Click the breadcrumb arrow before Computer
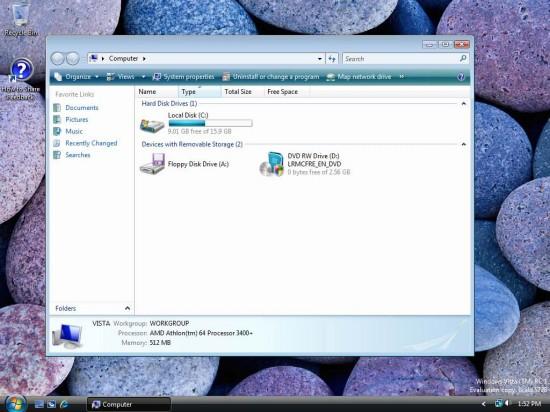 (103, 59)
